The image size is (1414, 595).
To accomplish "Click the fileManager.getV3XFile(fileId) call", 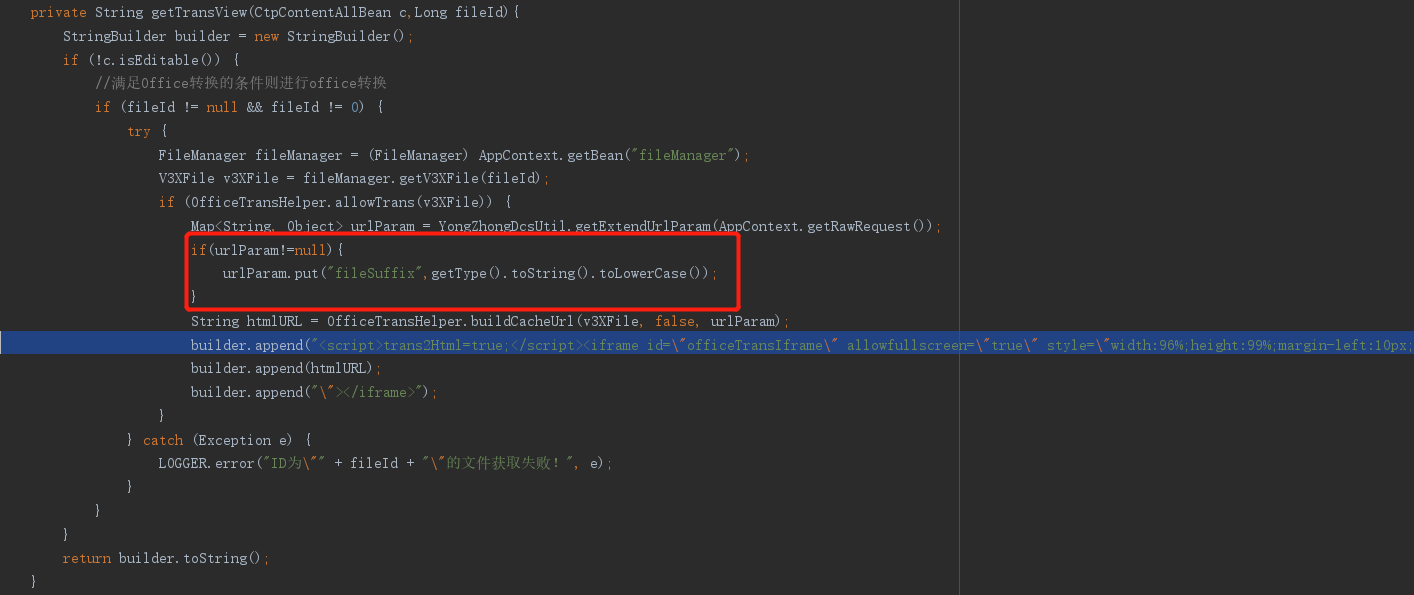I will (x=422, y=178).
